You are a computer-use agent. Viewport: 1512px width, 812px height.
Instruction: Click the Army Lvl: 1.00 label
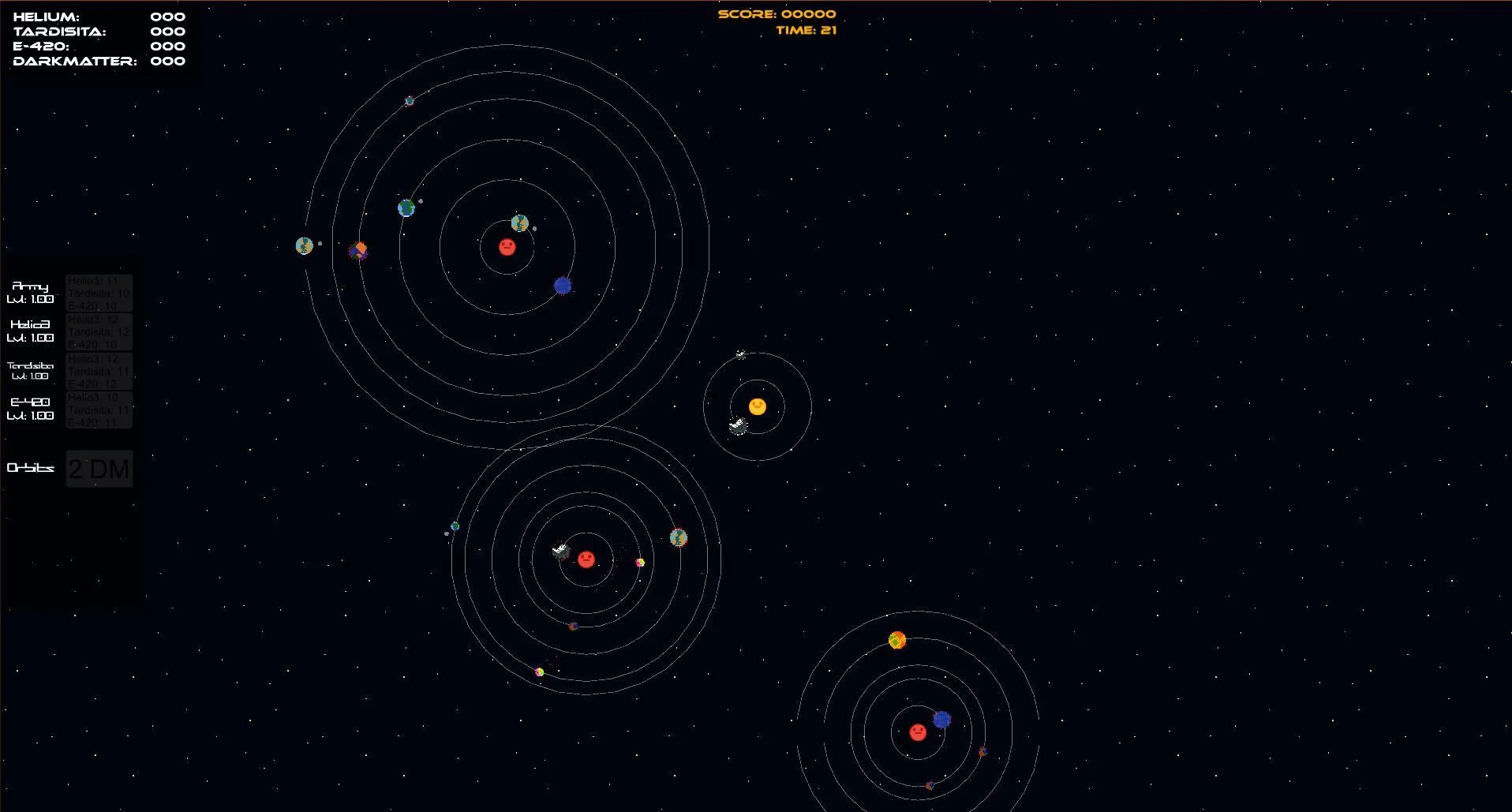pos(31,293)
